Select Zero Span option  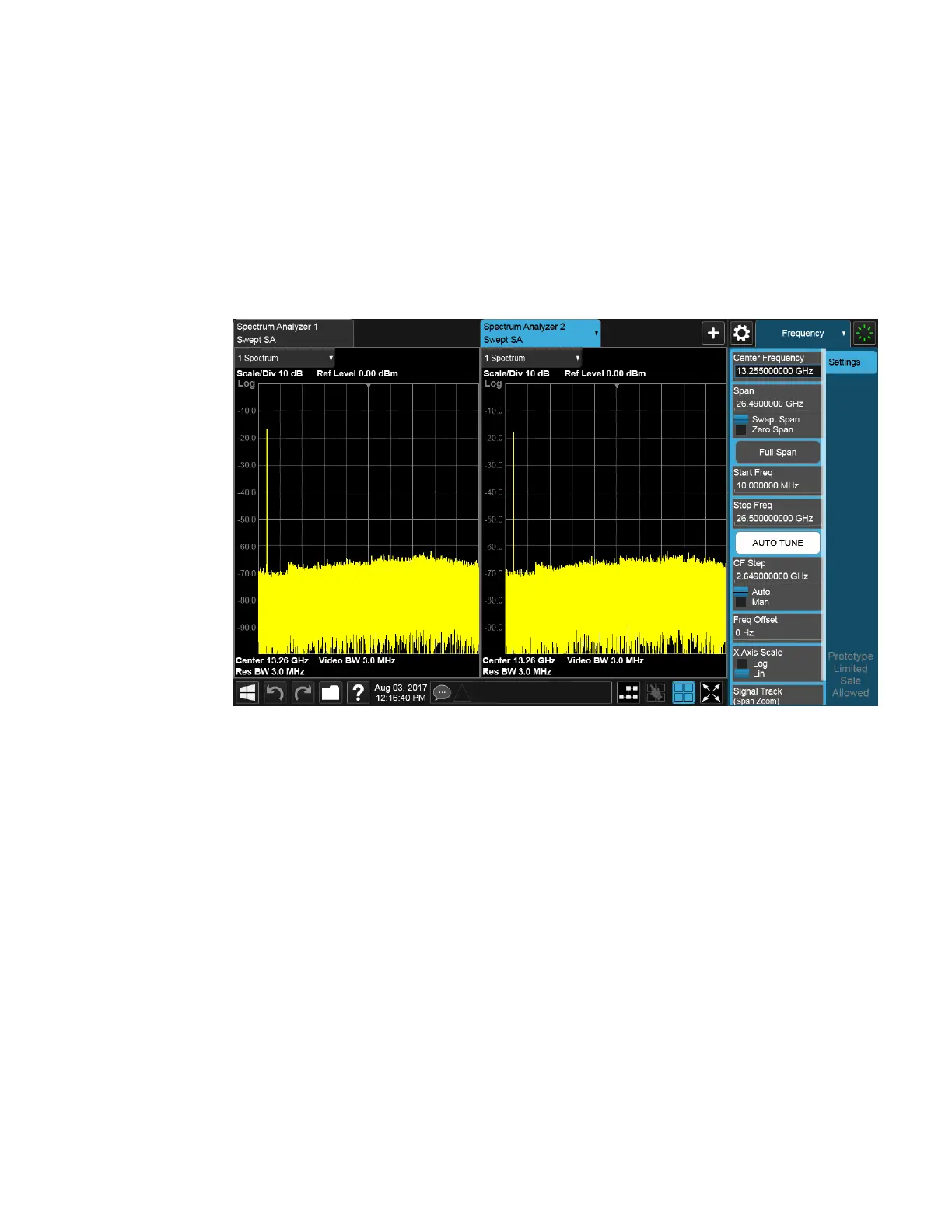coord(765,429)
